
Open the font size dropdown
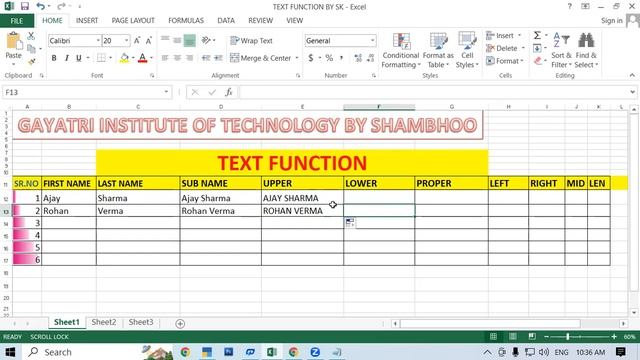pyautogui.click(x=127, y=40)
